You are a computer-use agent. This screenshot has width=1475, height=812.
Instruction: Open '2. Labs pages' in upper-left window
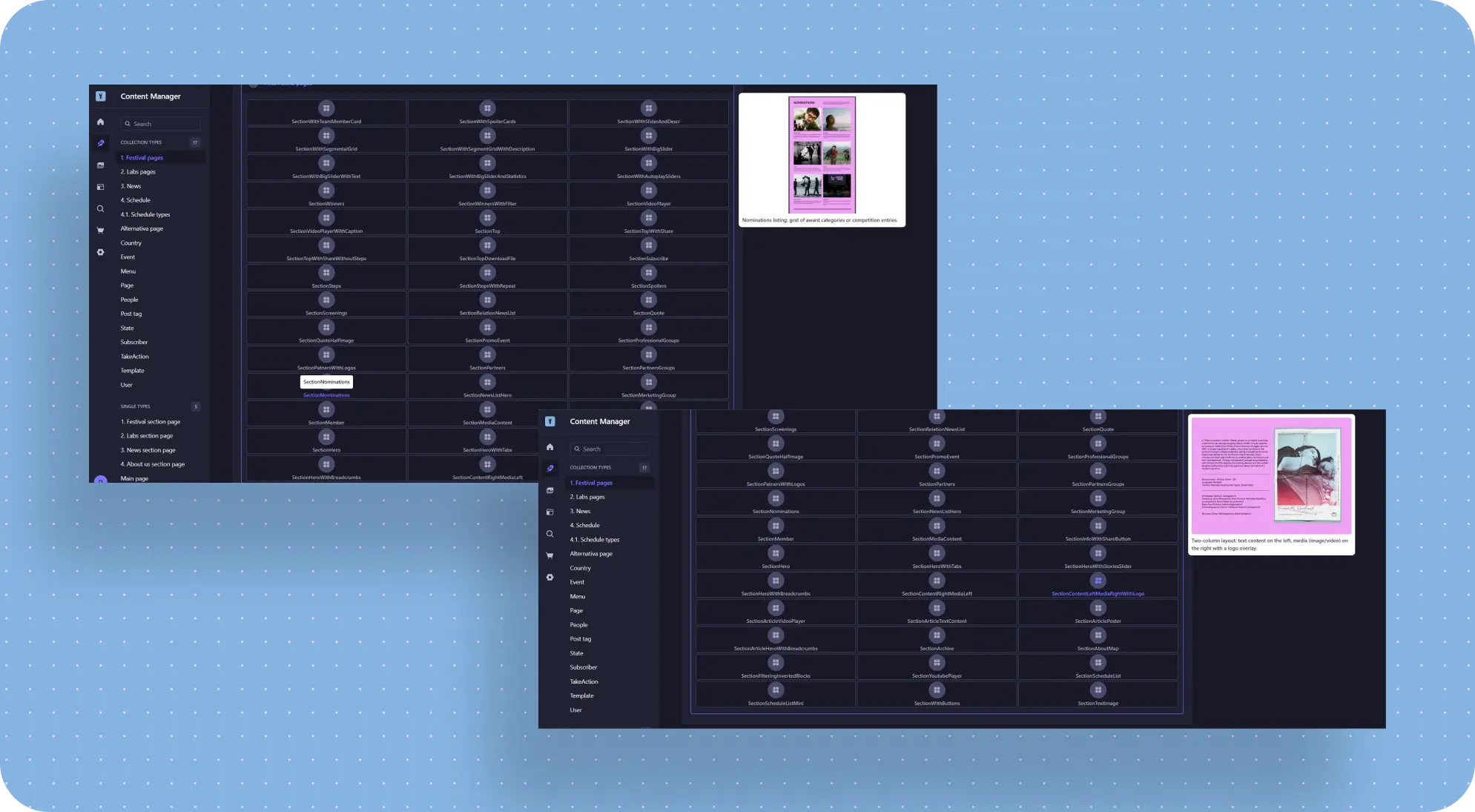[x=138, y=172]
